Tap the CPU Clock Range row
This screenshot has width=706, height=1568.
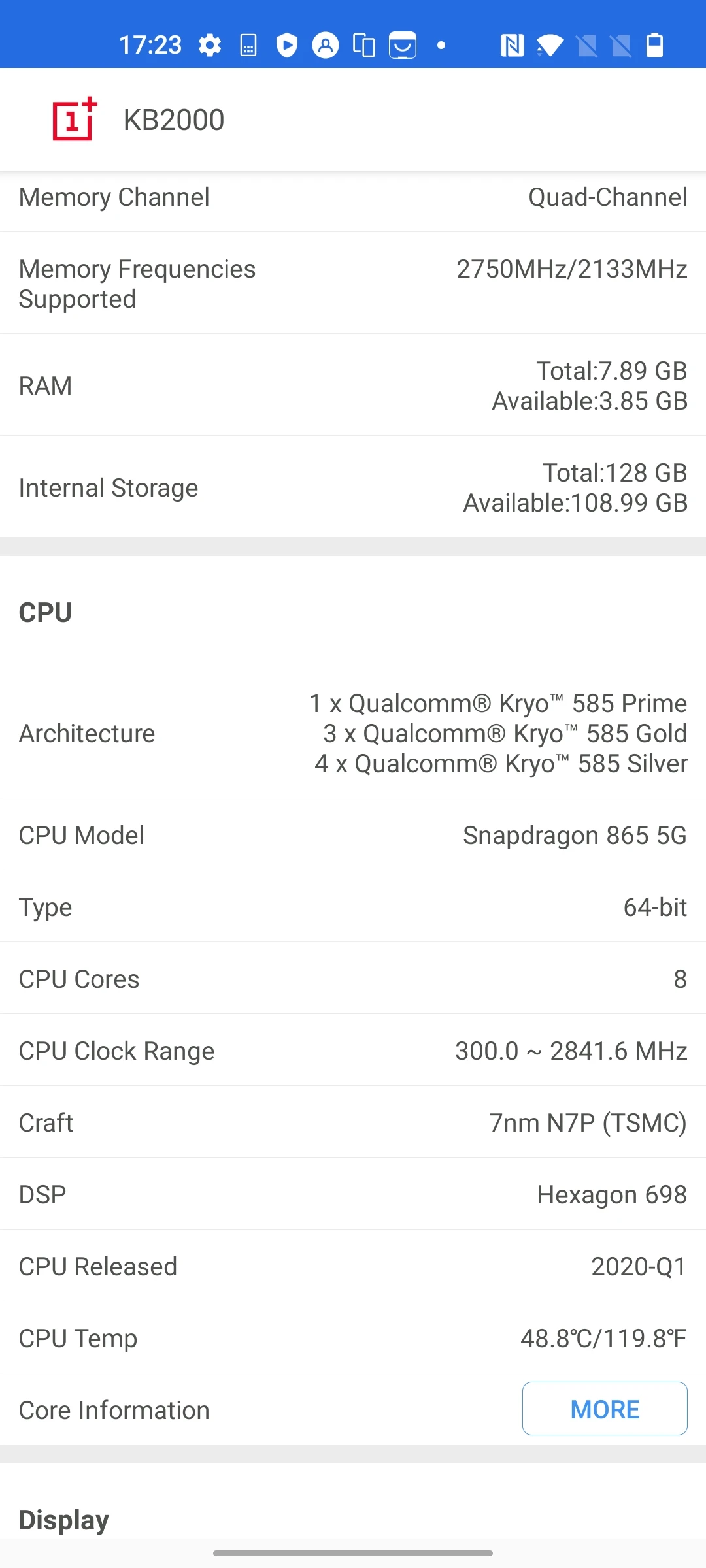pos(353,1051)
